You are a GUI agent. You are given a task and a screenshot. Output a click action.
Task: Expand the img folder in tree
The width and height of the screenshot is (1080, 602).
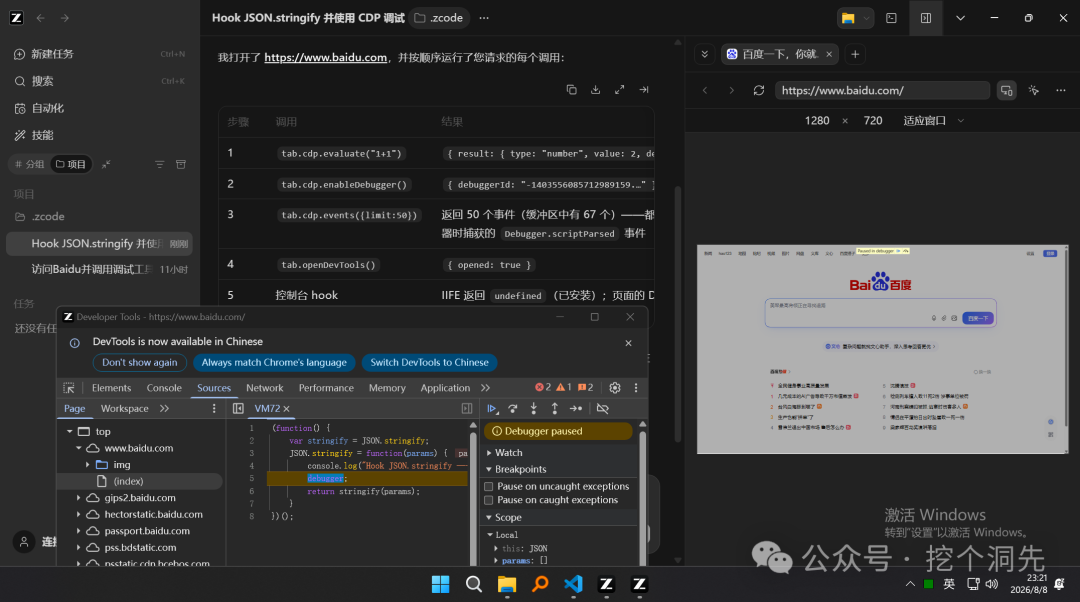coord(87,465)
